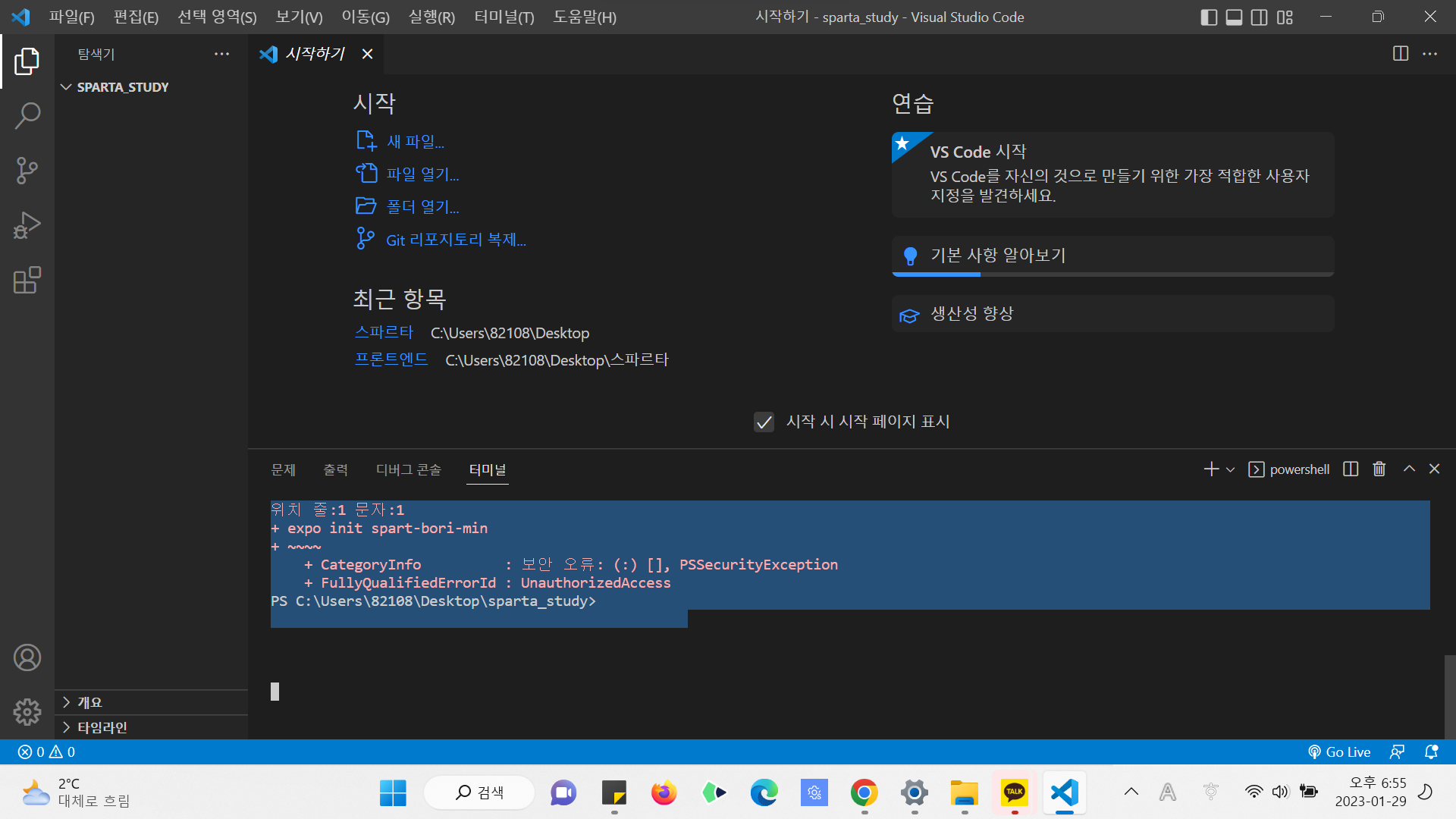
Task: Open recent item 스파르타
Action: pyautogui.click(x=384, y=332)
